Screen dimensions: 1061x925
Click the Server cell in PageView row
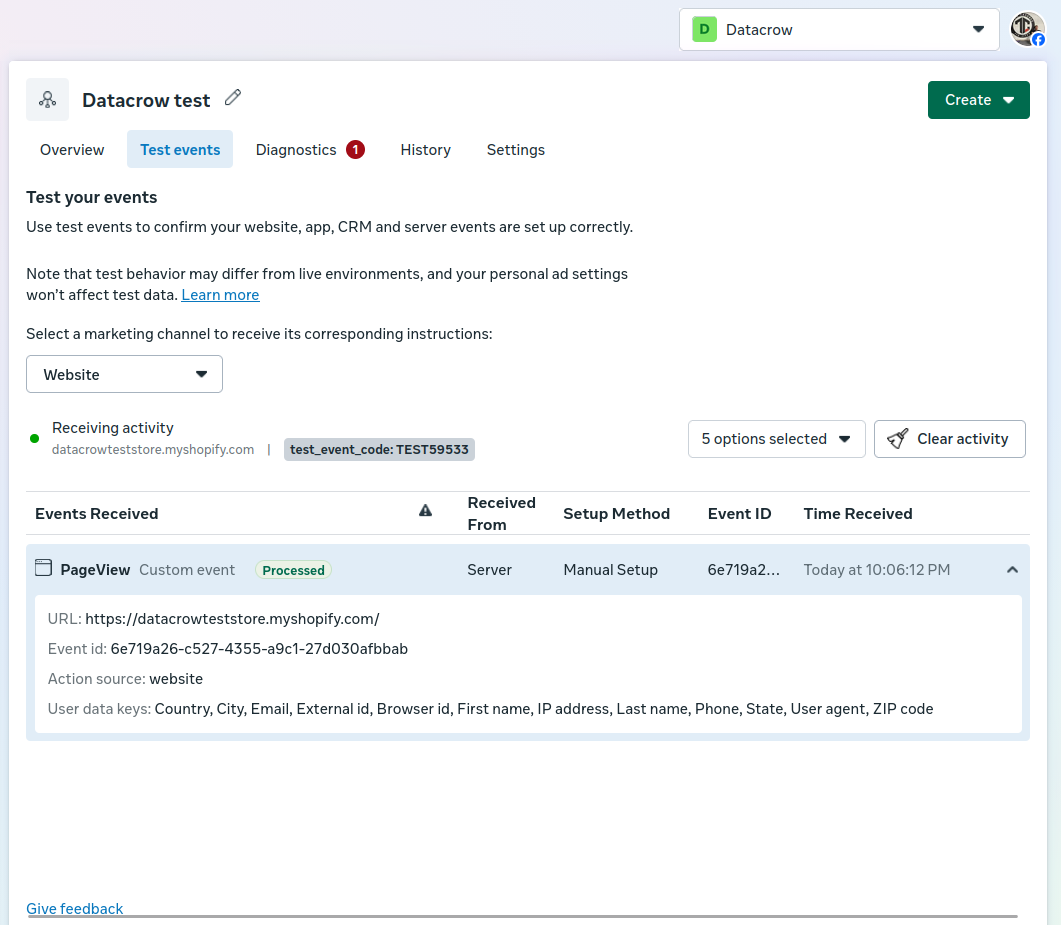click(489, 570)
